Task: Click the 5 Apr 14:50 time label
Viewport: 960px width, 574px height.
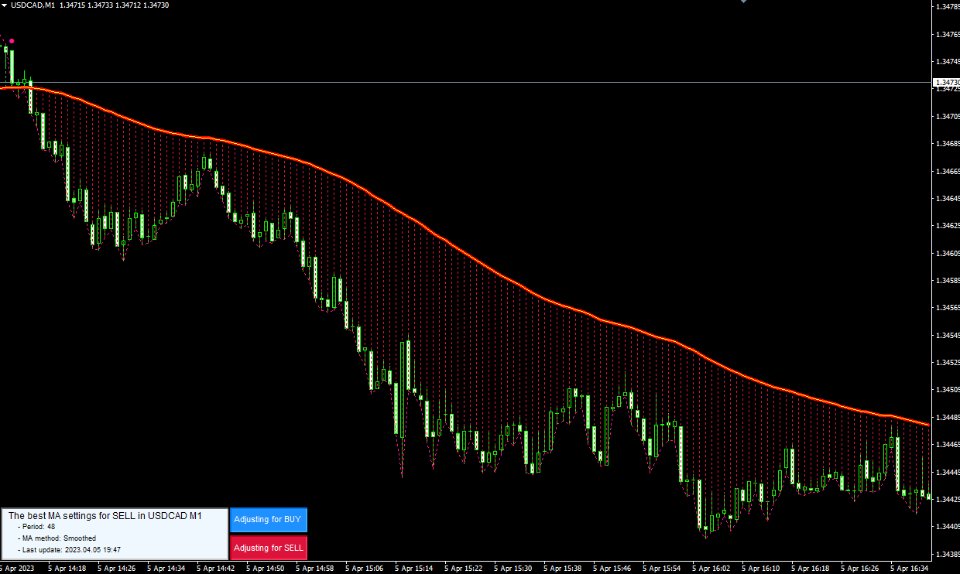Action: coord(266,568)
